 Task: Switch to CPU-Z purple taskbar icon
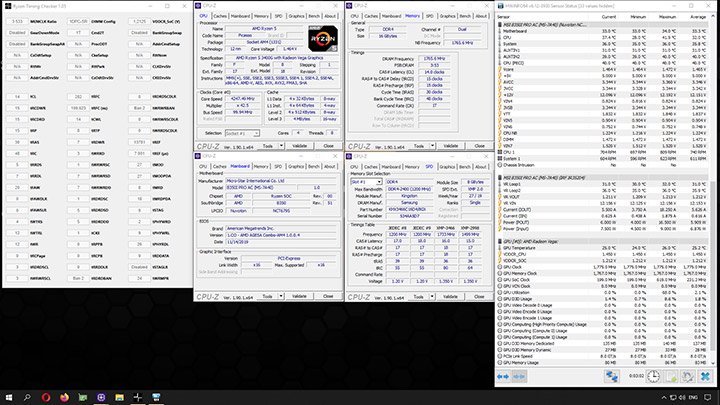pos(101,397)
